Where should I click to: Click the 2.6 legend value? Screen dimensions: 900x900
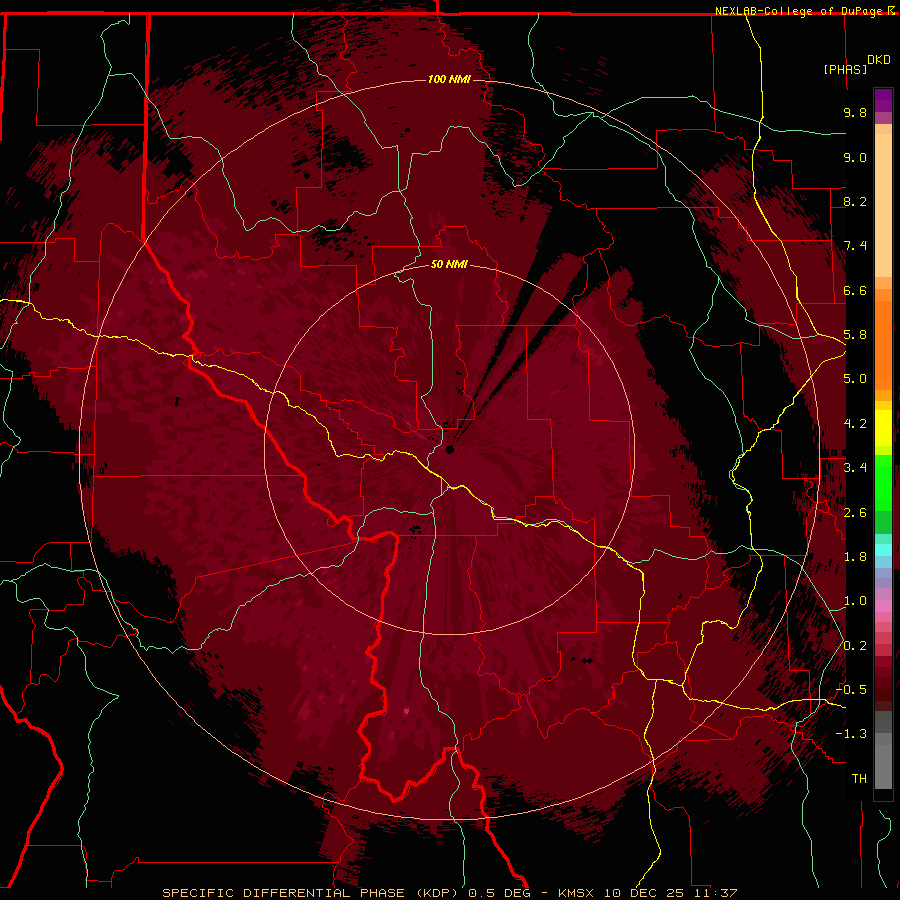(x=855, y=513)
